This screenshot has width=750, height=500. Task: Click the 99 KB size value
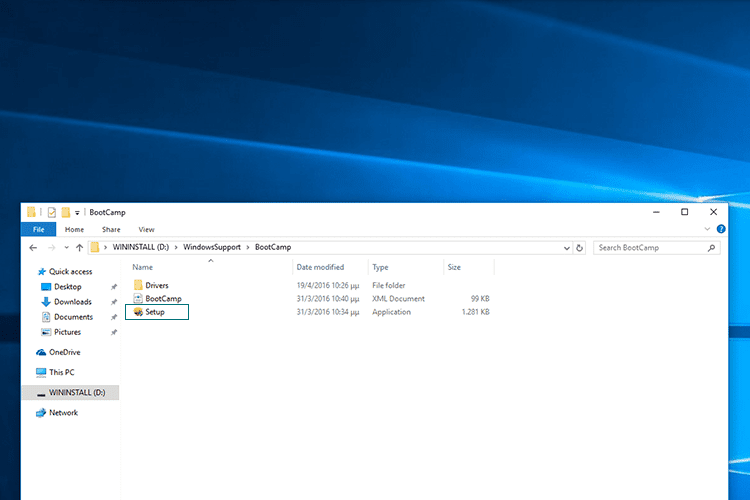(480, 299)
